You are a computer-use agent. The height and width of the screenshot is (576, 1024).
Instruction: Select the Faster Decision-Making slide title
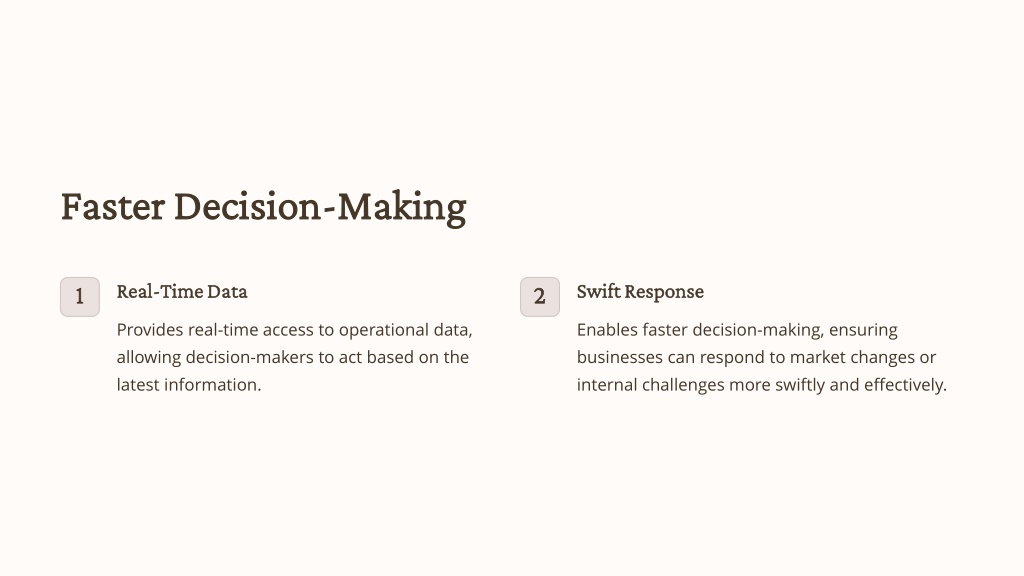point(263,207)
